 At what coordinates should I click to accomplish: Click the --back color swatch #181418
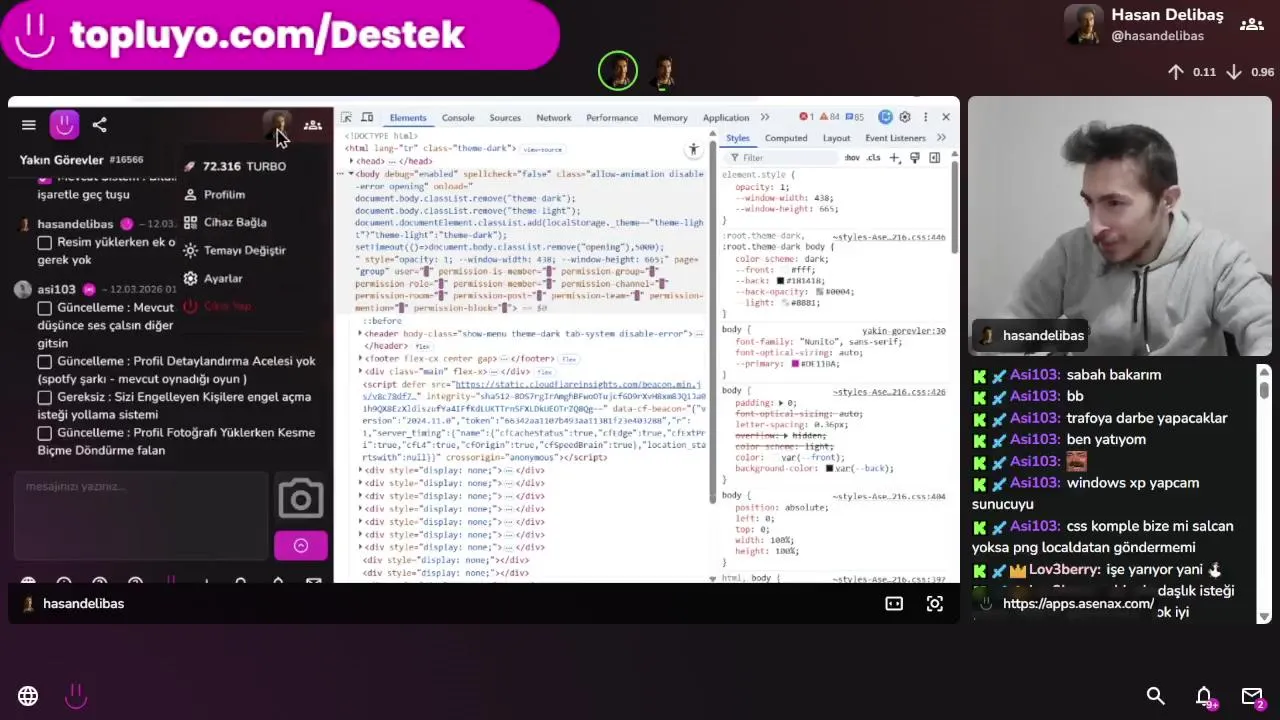[781, 281]
